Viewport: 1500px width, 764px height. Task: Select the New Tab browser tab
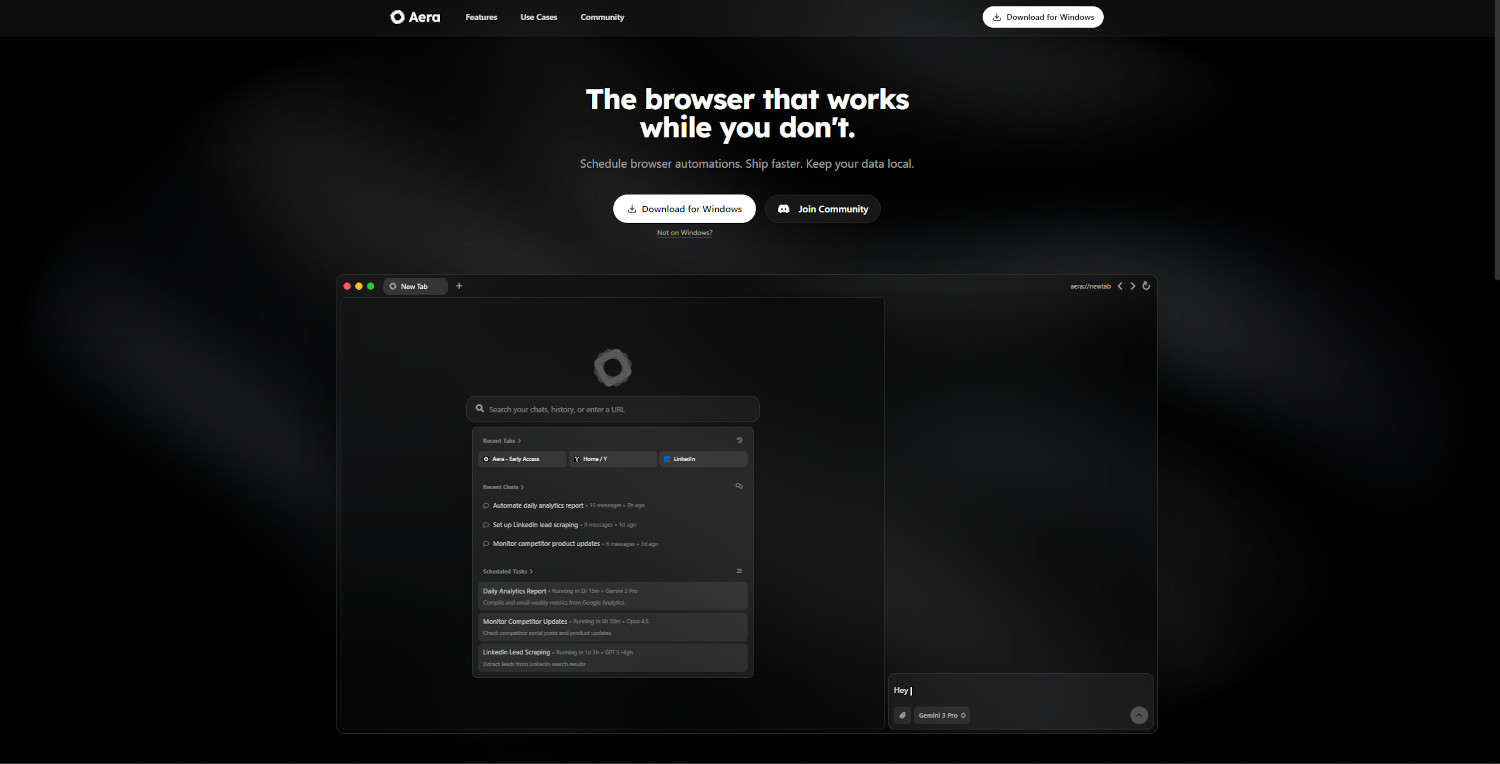point(414,286)
